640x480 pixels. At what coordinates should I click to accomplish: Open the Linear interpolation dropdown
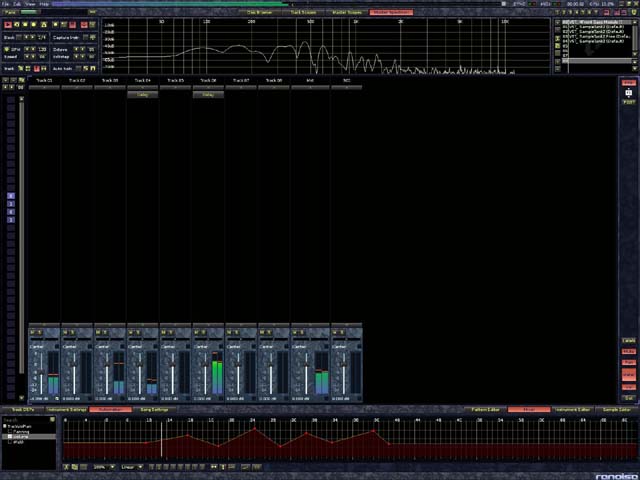(x=132, y=467)
